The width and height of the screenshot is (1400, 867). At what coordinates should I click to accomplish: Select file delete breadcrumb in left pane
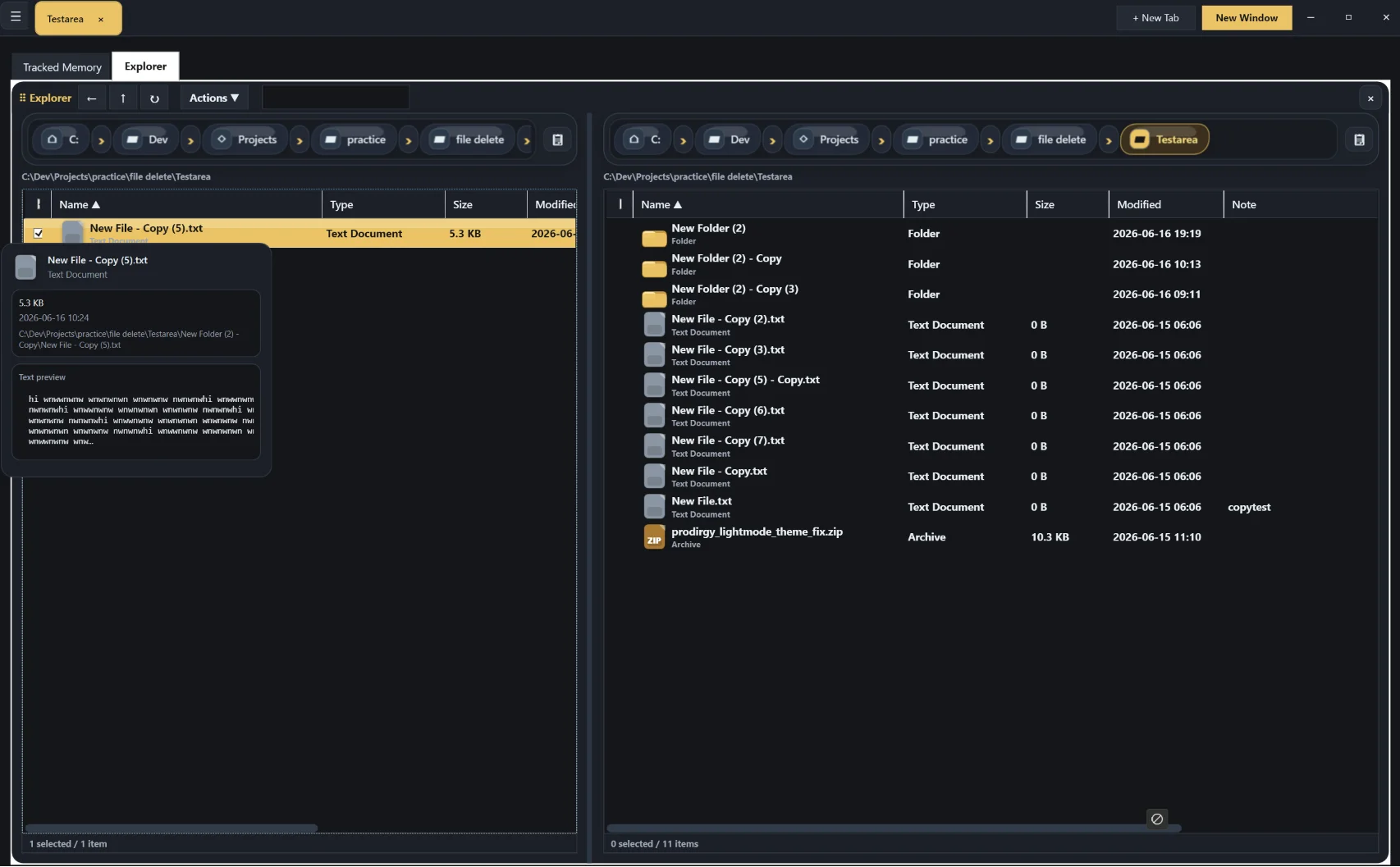[x=469, y=139]
